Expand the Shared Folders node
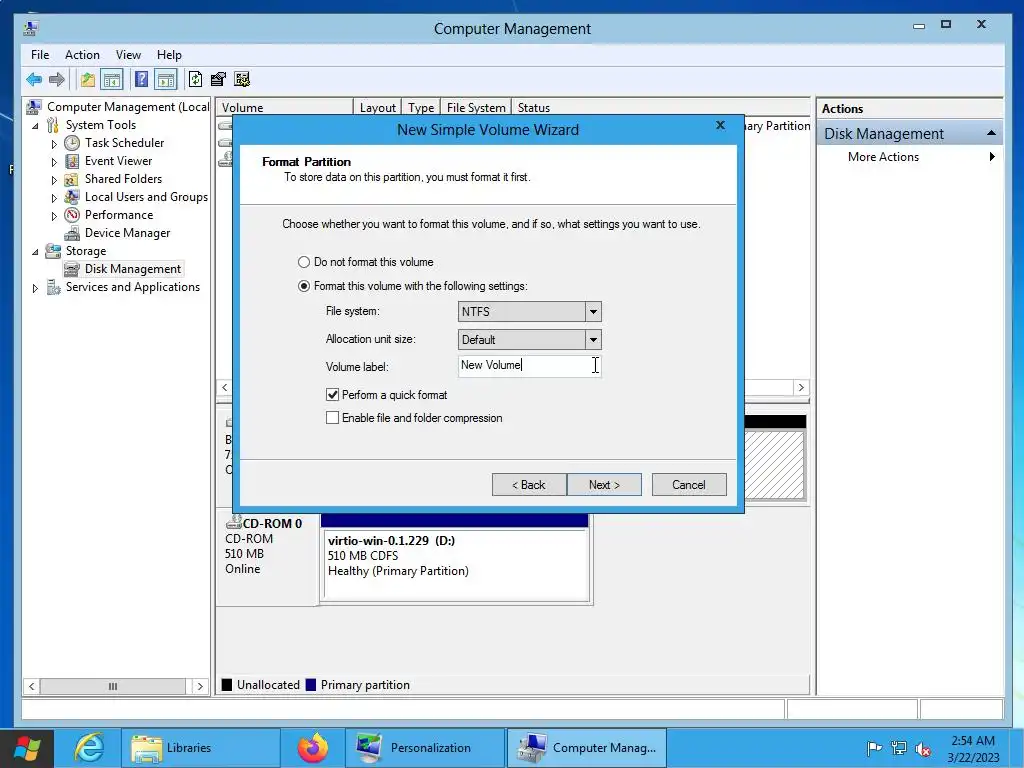Image resolution: width=1024 pixels, height=768 pixels. point(54,180)
